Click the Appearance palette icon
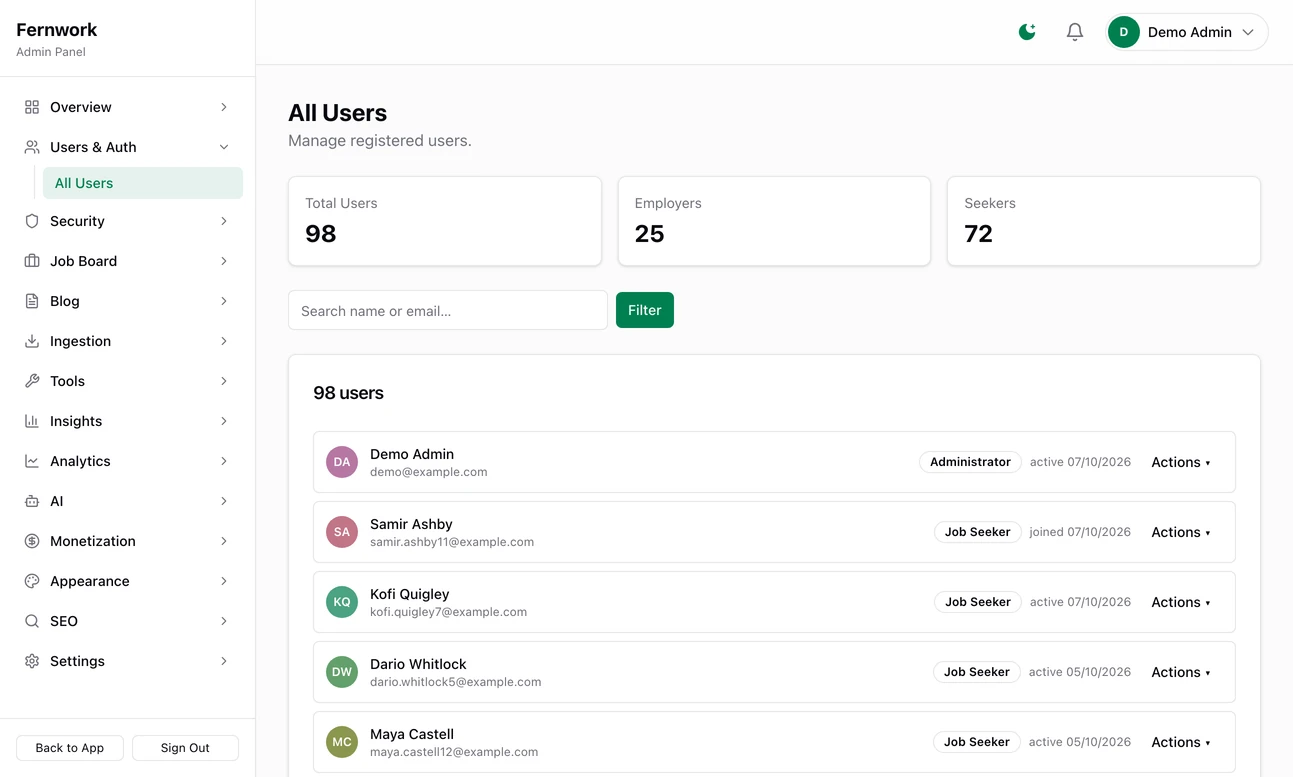This screenshot has width=1293, height=777. coord(32,581)
